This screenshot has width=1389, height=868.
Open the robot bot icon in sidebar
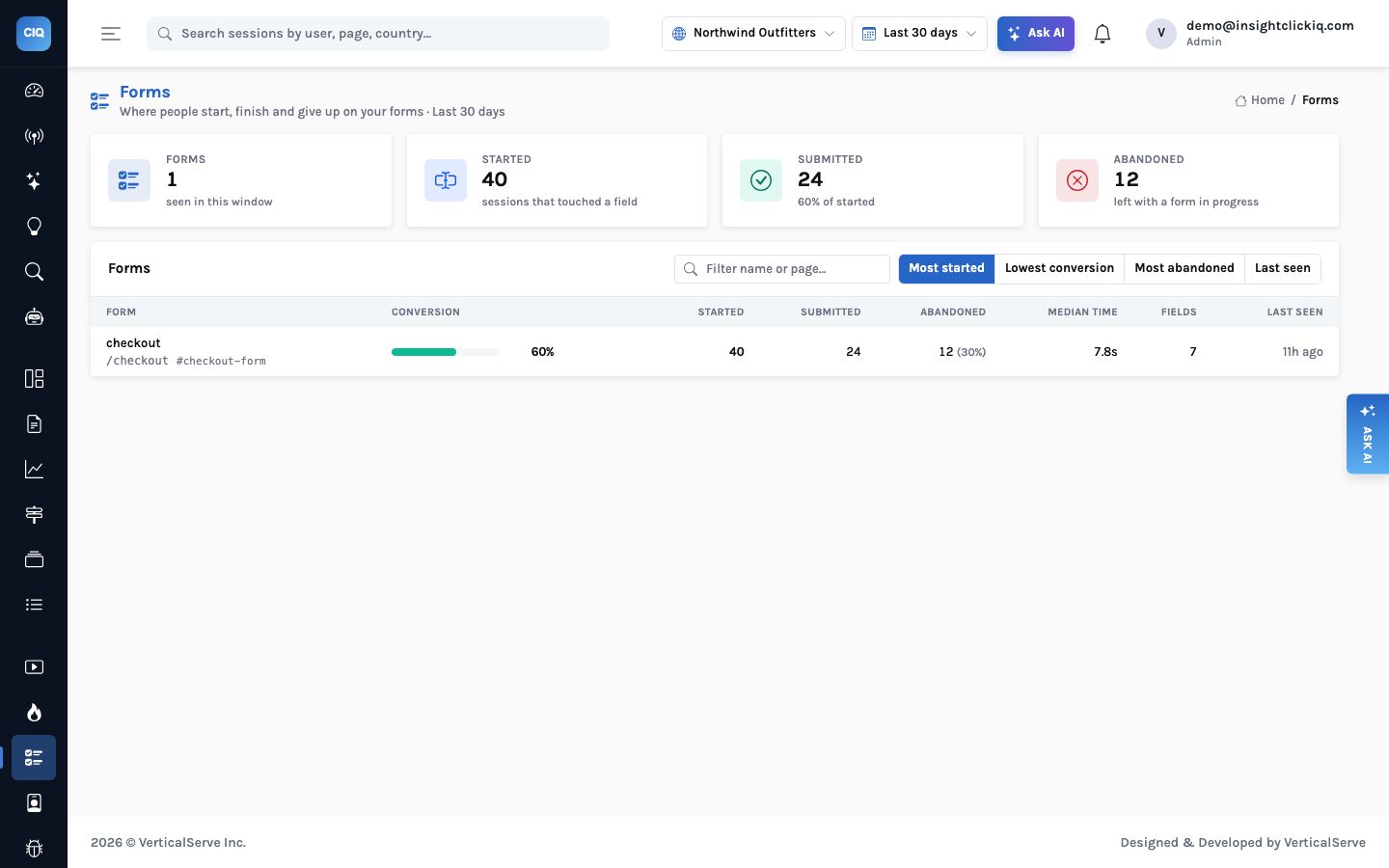[x=34, y=317]
